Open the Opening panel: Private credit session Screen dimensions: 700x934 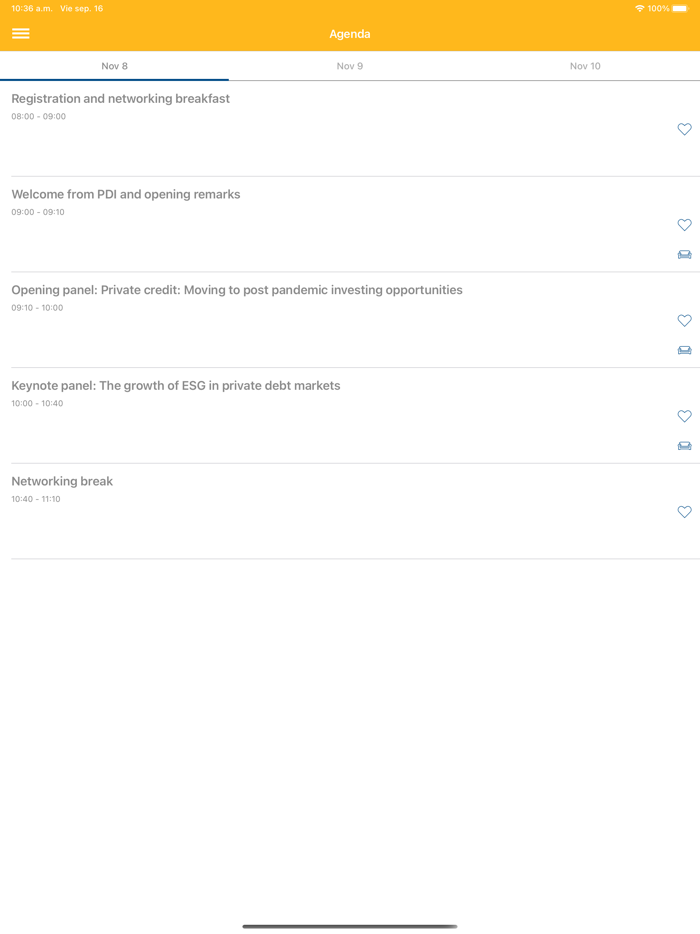(x=237, y=290)
